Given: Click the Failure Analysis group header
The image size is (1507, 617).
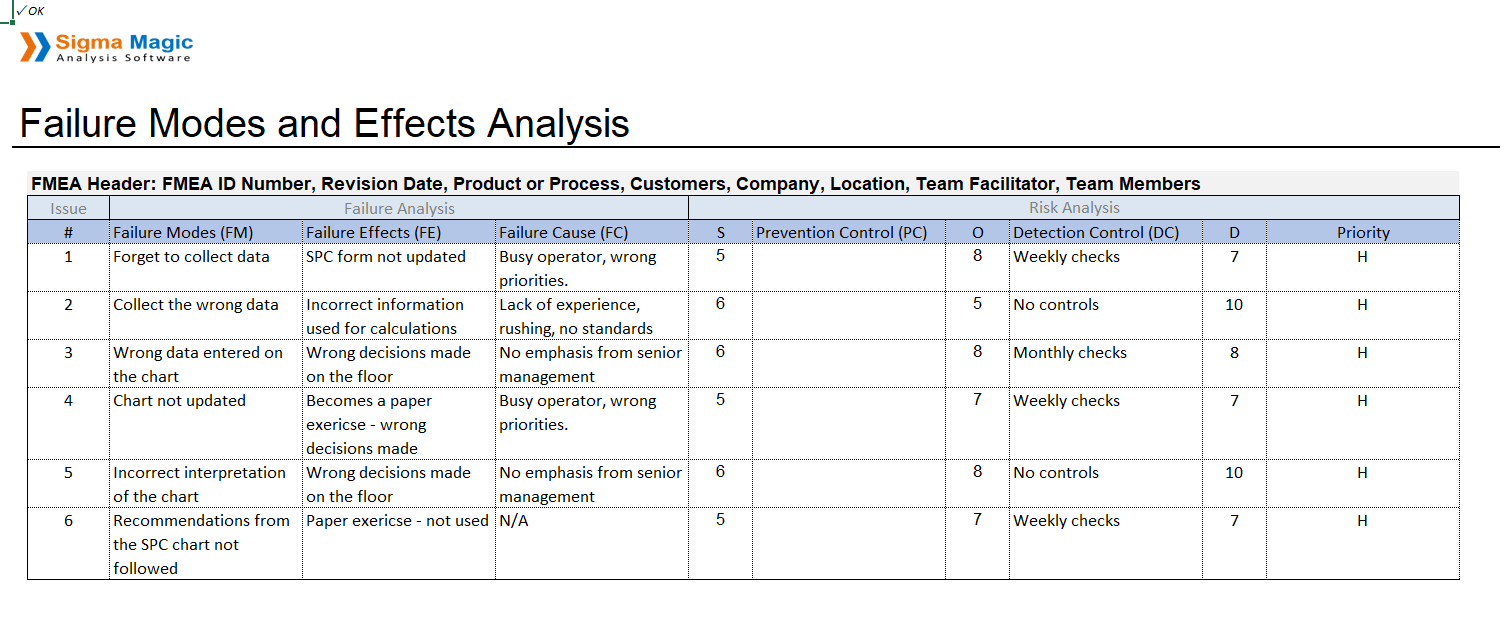Looking at the screenshot, I should 399,208.
